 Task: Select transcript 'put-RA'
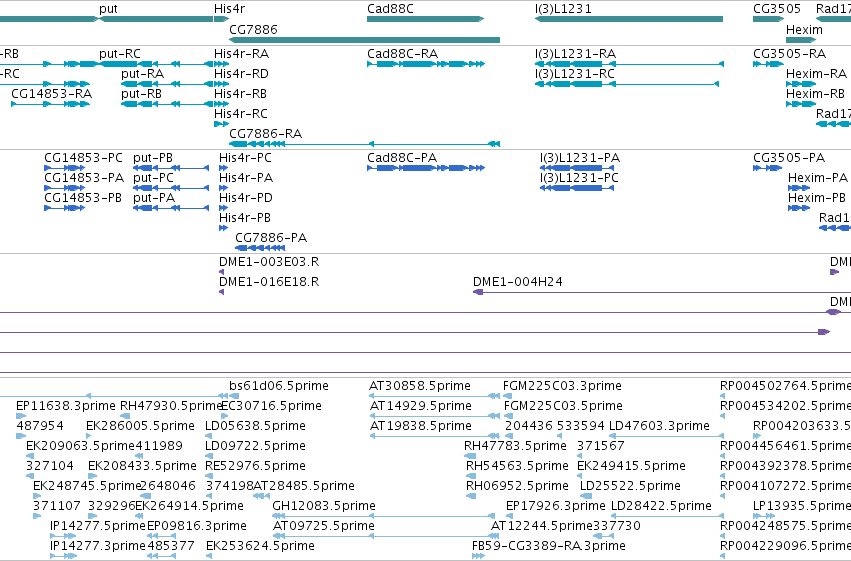click(142, 74)
